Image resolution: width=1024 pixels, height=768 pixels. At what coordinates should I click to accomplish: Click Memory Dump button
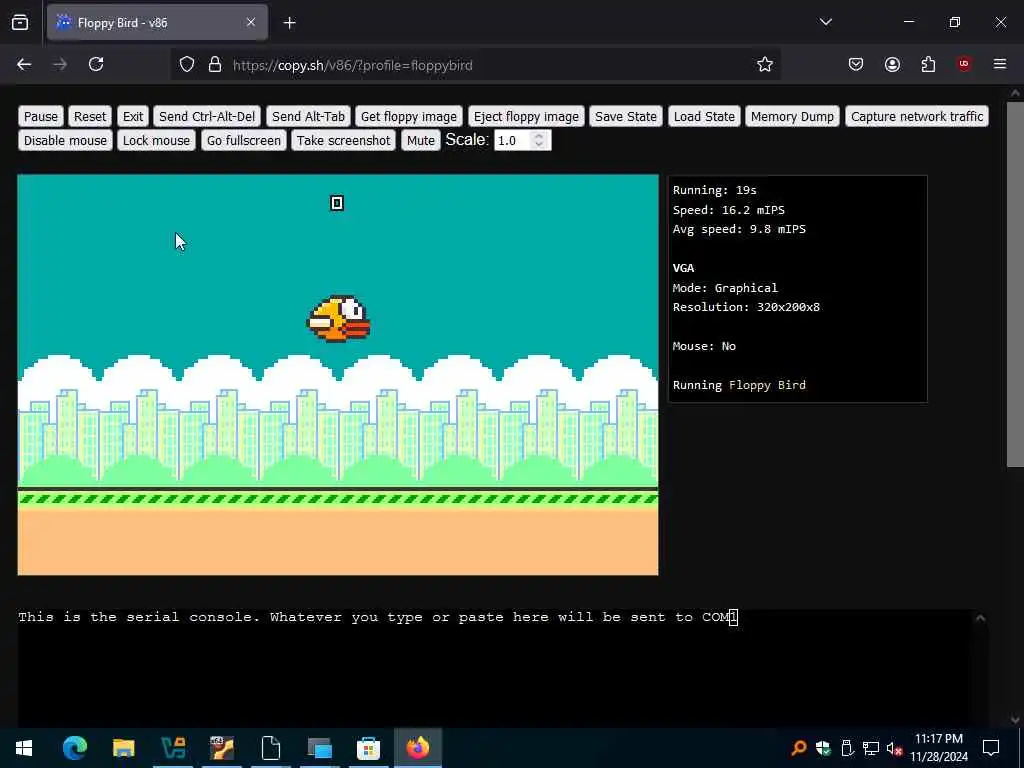pos(792,116)
